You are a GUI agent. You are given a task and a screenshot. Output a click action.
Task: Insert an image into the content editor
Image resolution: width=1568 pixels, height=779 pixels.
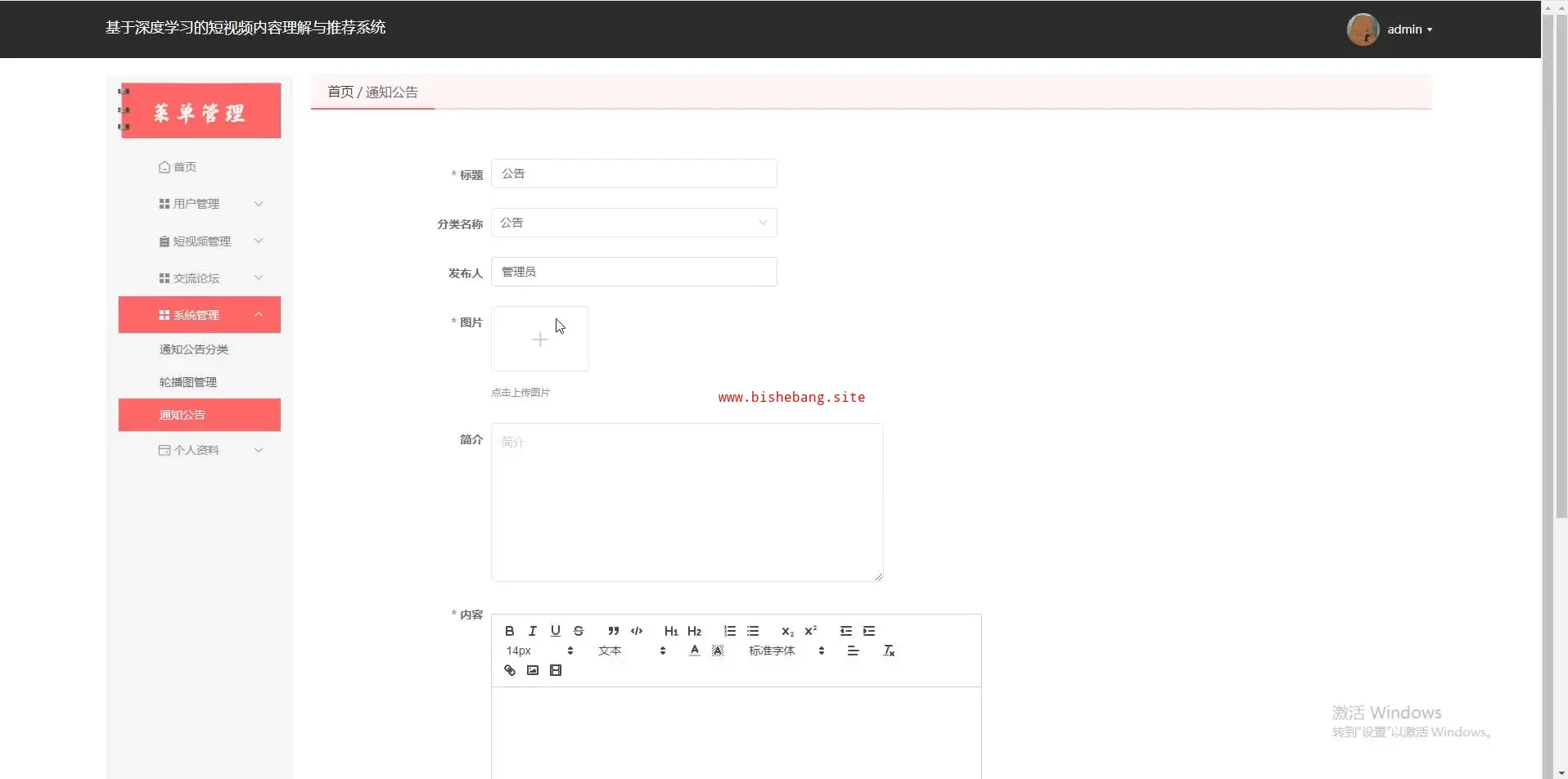click(x=533, y=670)
